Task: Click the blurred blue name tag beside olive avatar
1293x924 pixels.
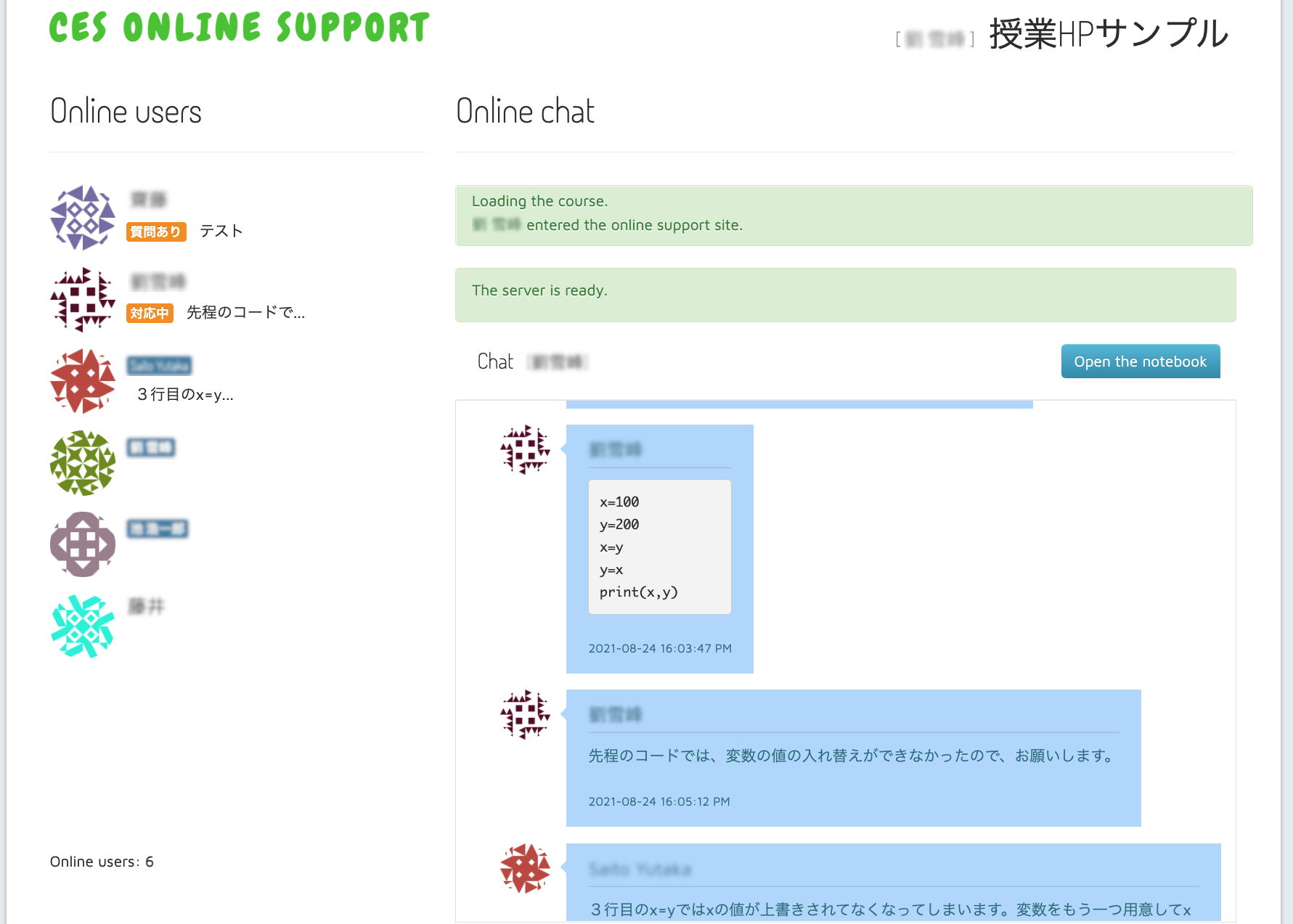Action: [x=151, y=447]
